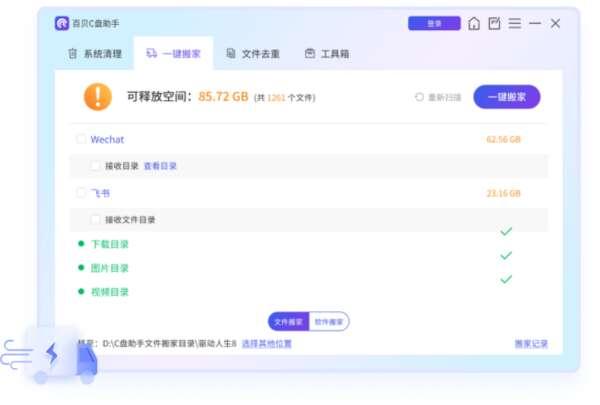
Task: Open the hamburger menu icon
Action: click(514, 23)
